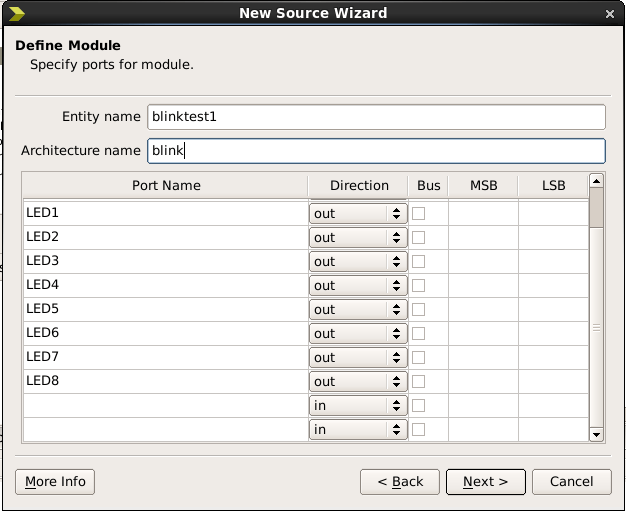Enable Bus checkbox for LED6
Viewport: 626px width, 511px height.
coord(418,333)
